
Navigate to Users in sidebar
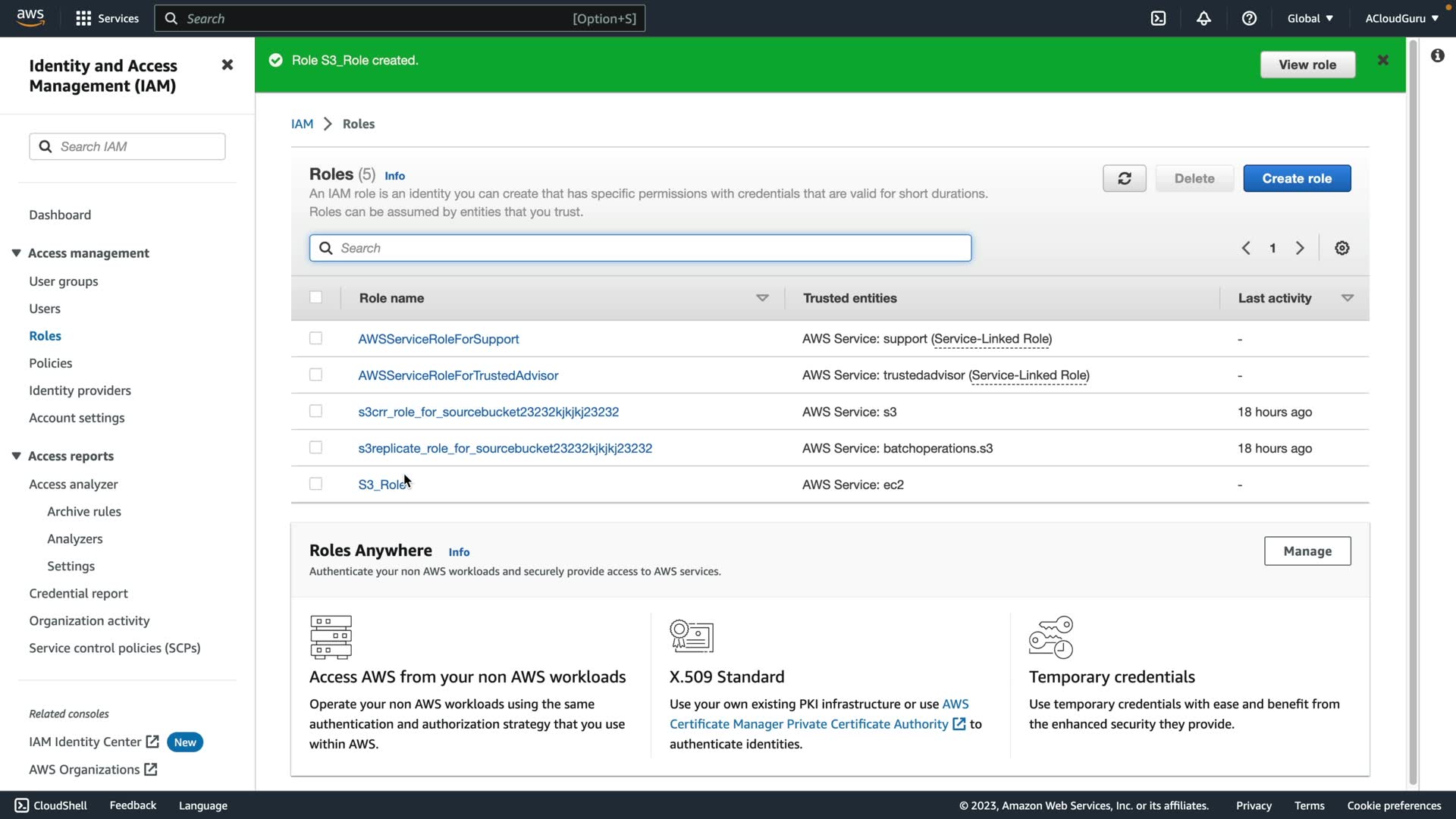[45, 309]
